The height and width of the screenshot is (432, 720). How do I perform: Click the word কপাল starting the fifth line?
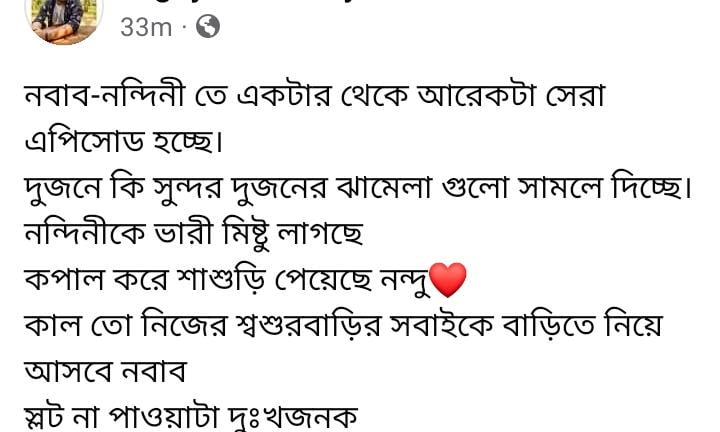(x=64, y=279)
